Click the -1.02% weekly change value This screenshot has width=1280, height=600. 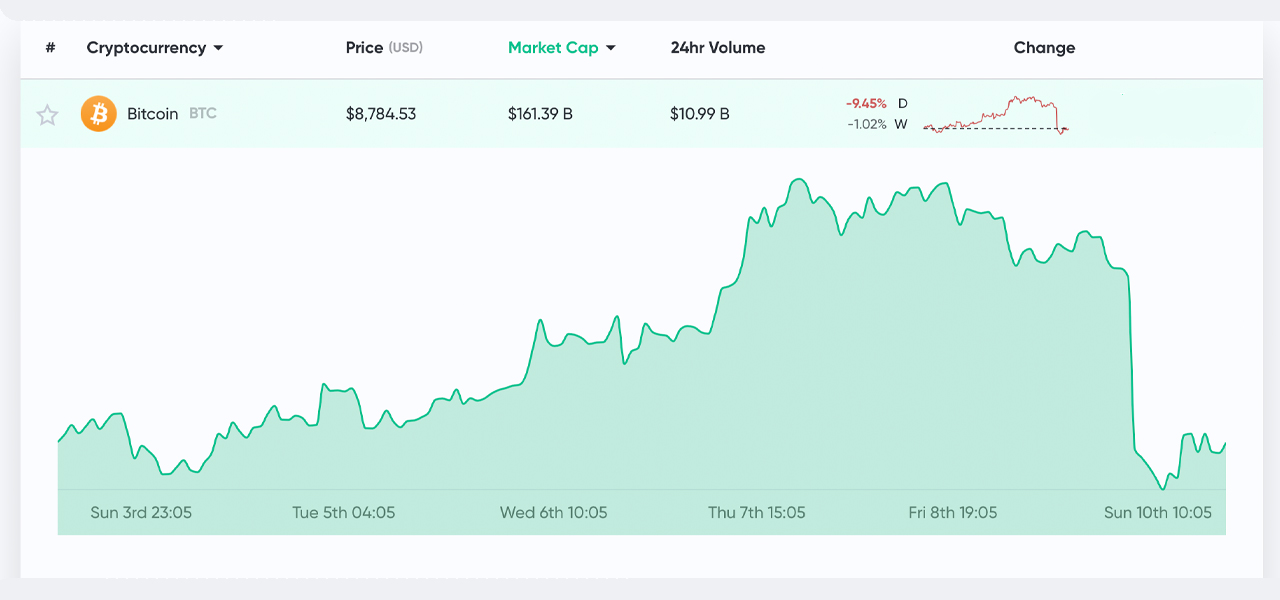pyautogui.click(x=867, y=124)
